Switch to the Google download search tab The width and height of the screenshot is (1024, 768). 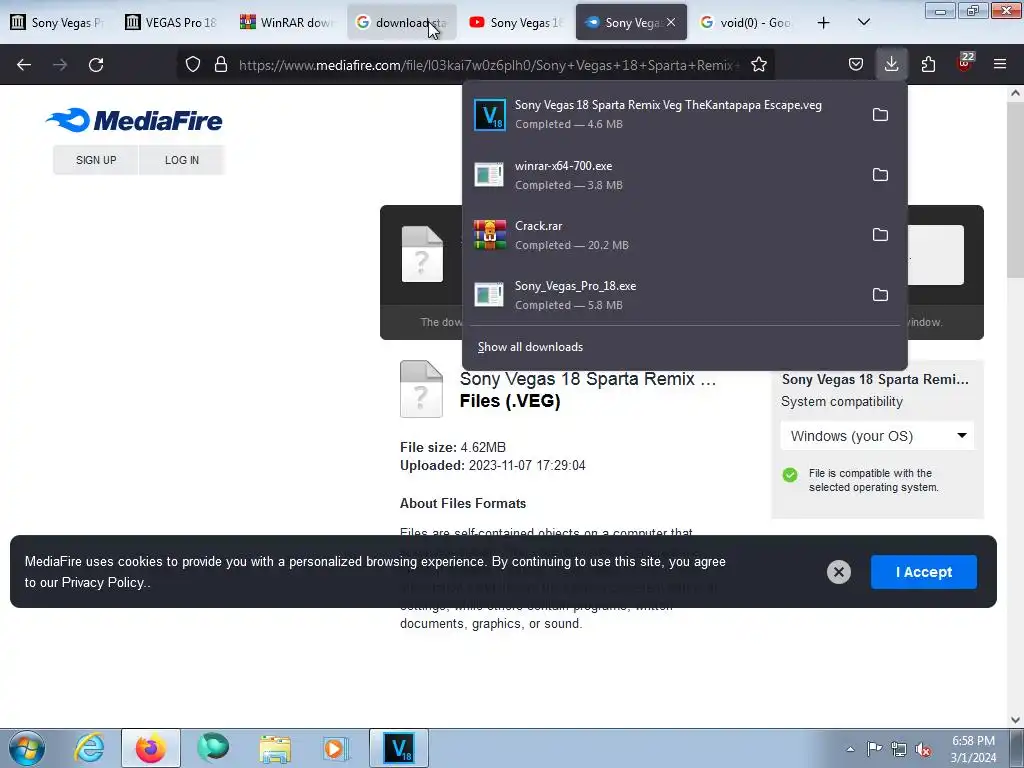click(x=401, y=22)
